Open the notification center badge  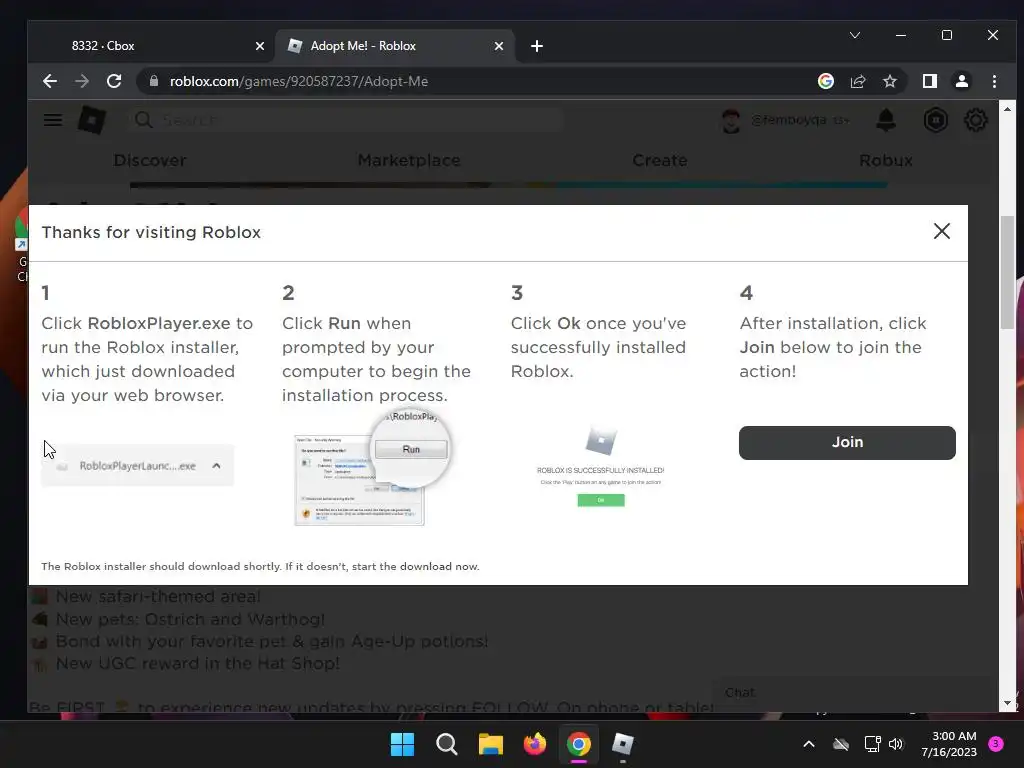(x=996, y=743)
